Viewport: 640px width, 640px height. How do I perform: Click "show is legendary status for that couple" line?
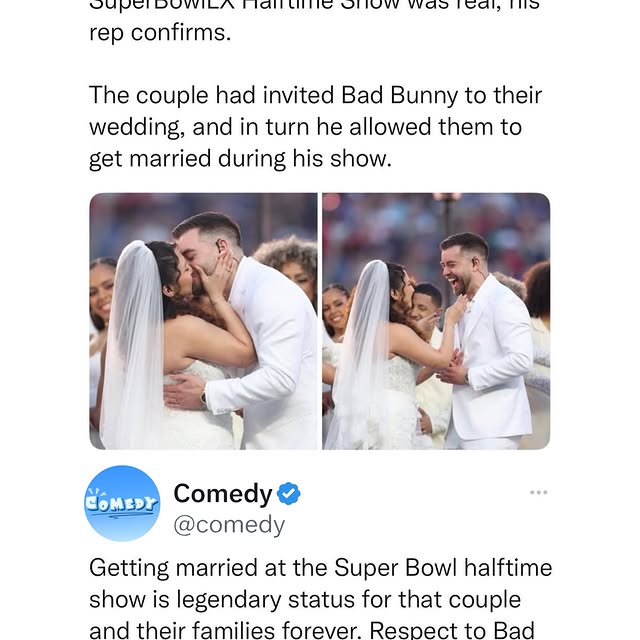(x=305, y=602)
